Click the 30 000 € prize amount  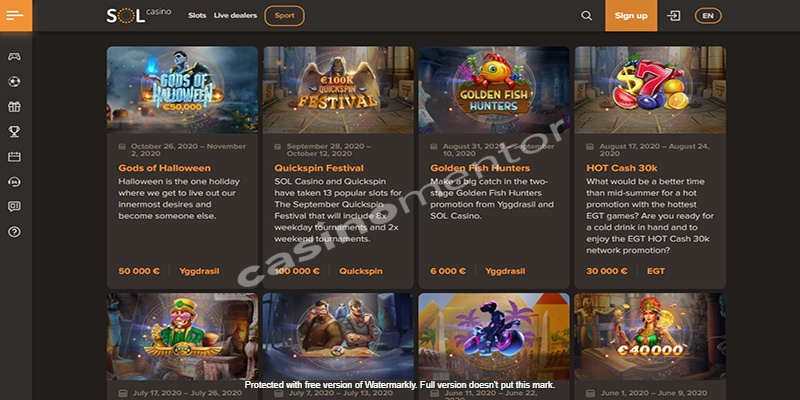click(x=607, y=271)
